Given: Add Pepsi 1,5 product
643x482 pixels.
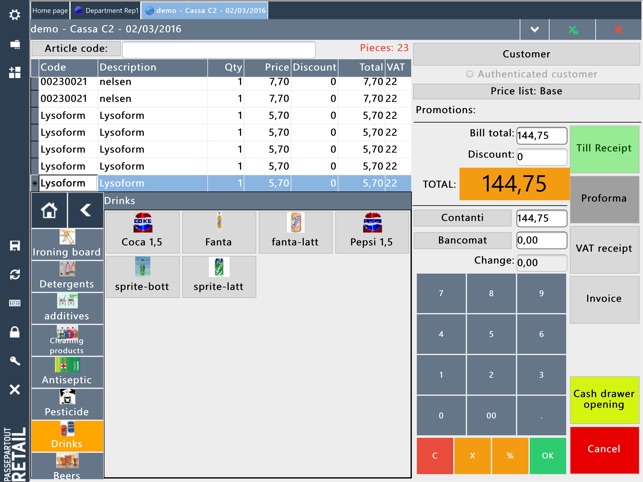Looking at the screenshot, I should (372, 232).
